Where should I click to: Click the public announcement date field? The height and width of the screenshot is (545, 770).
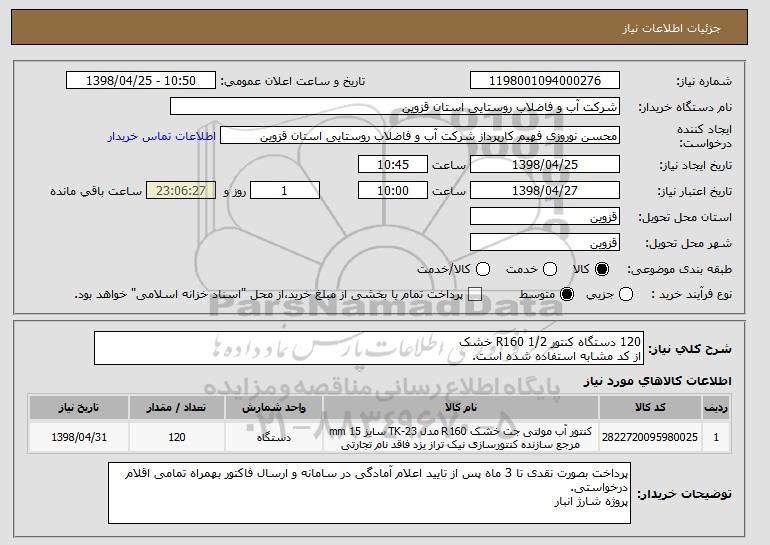[141, 81]
